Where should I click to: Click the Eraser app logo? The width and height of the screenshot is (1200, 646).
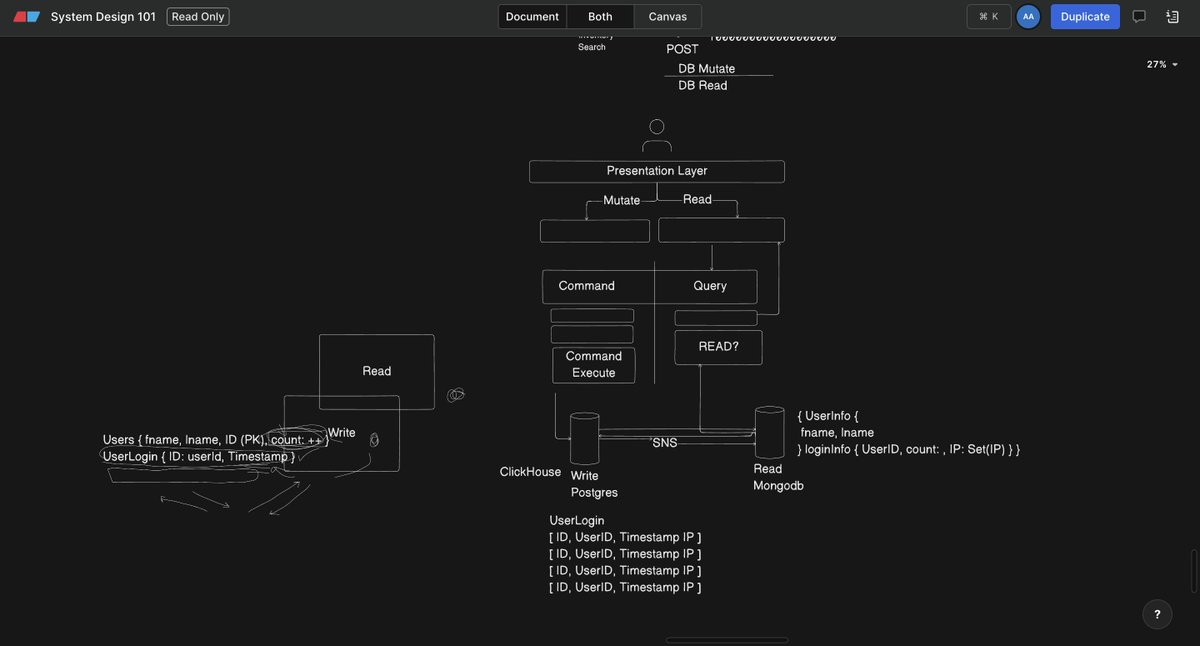27,16
